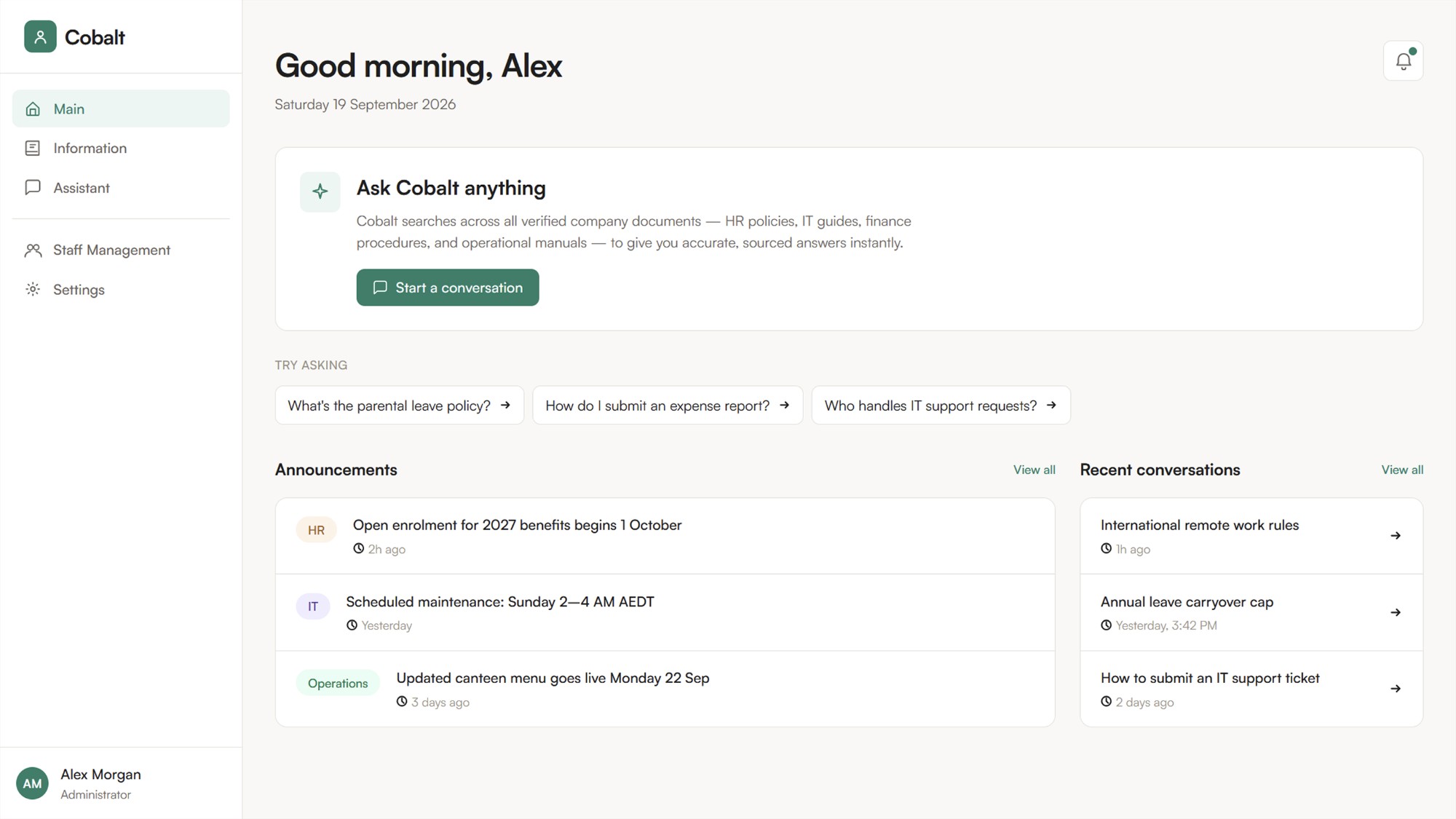Viewport: 1456px width, 819px height.
Task: Click the AM avatar of Alex Morgan
Action: pos(32,783)
